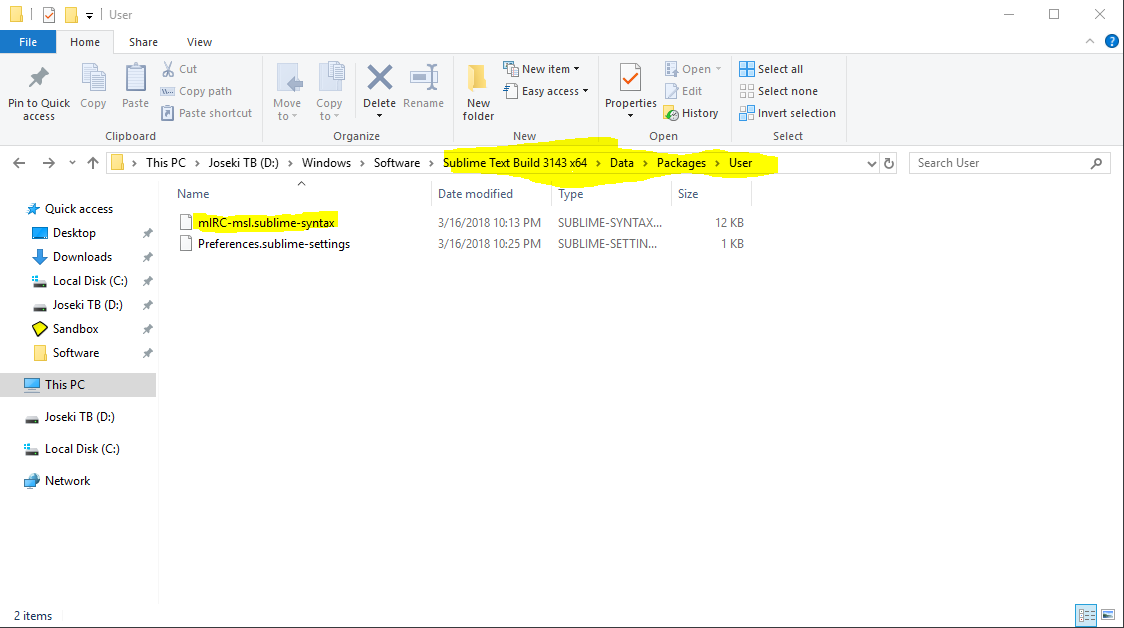The image size is (1124, 628).
Task: Click the Edit ribbon command
Action: (x=684, y=91)
